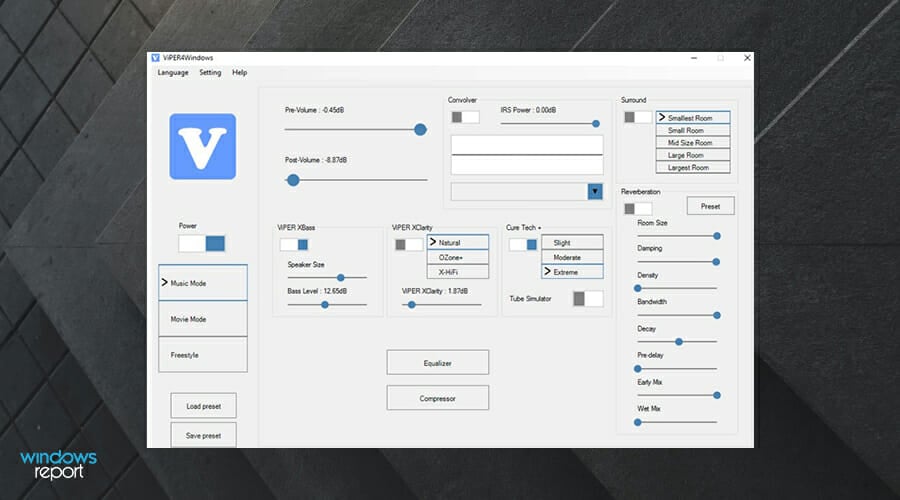
Task: Open the Equalizer button
Action: [437, 362]
